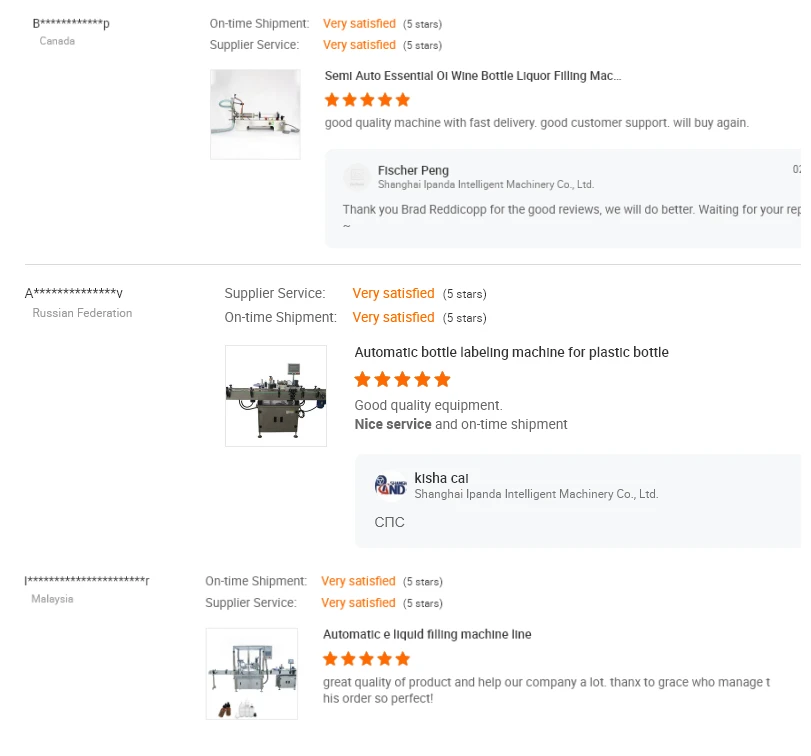811x756 pixels.
Task: Click the Russian Federation reviewer's masked username
Action: point(77,293)
